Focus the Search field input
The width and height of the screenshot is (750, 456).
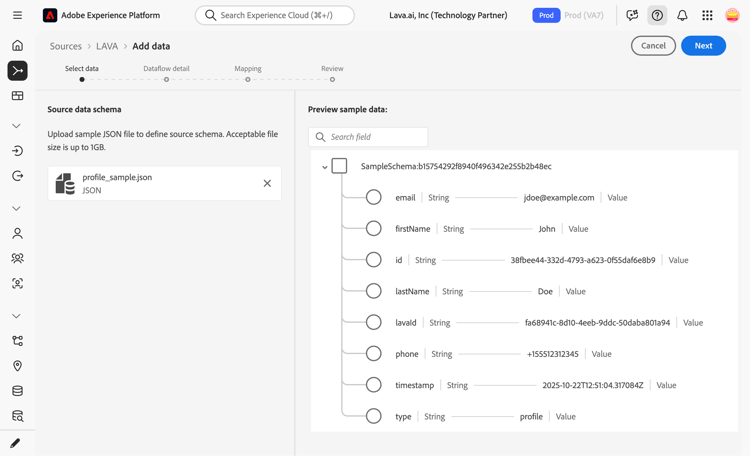tap(368, 137)
